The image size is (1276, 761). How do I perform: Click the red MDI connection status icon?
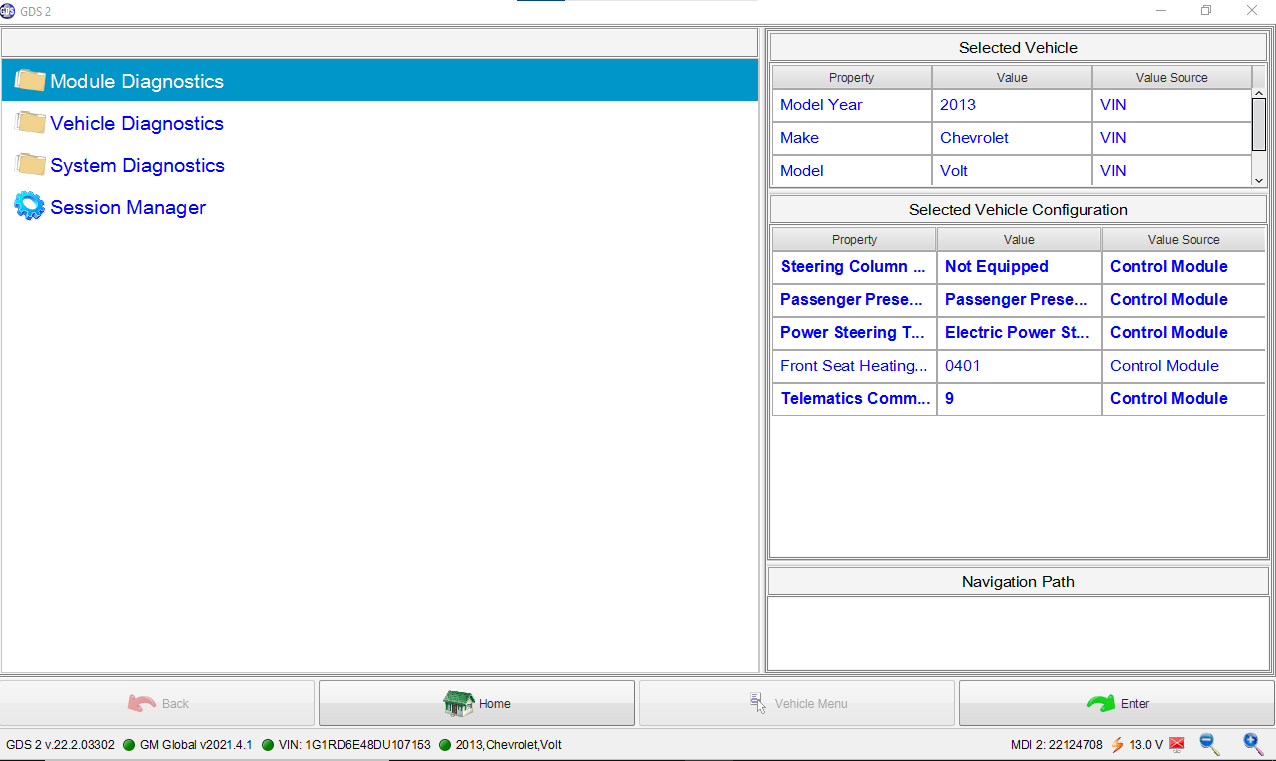(1177, 745)
